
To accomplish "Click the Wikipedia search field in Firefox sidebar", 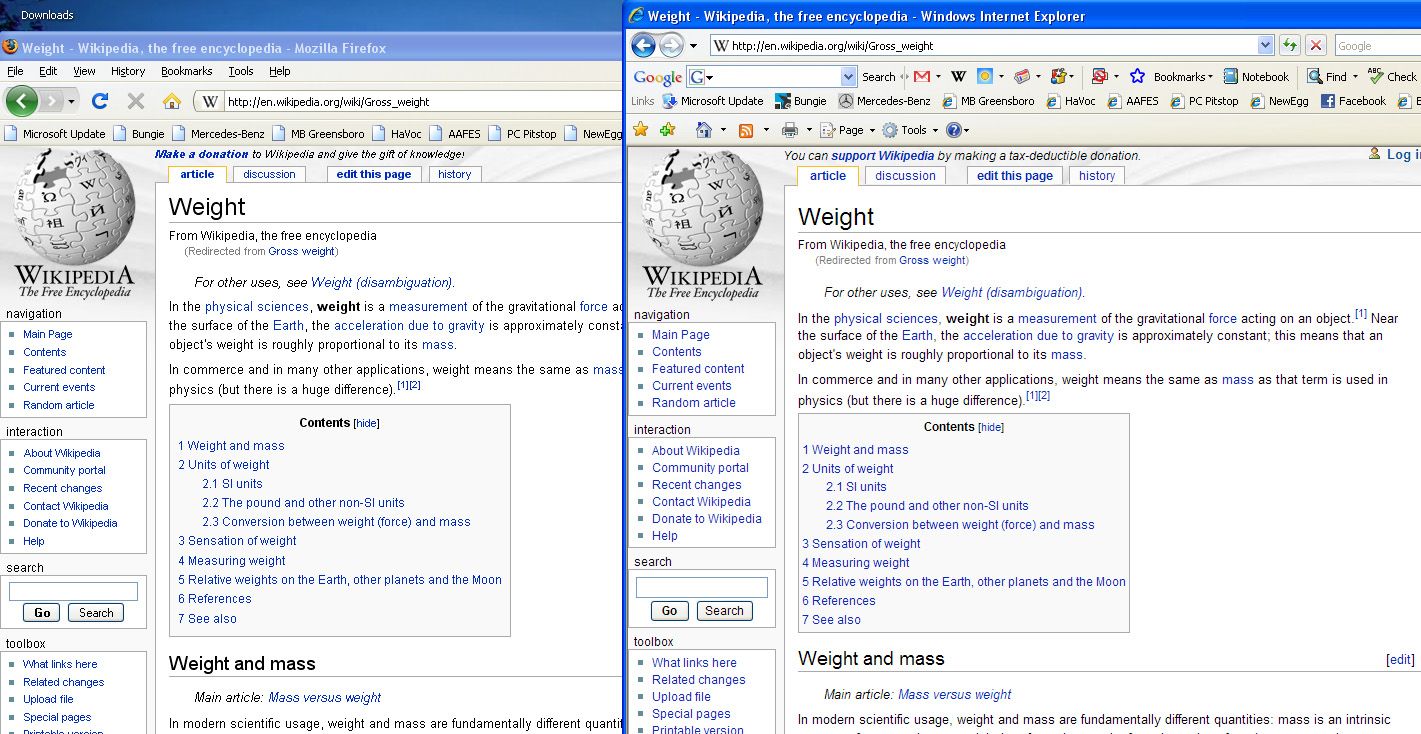I will coord(73,591).
